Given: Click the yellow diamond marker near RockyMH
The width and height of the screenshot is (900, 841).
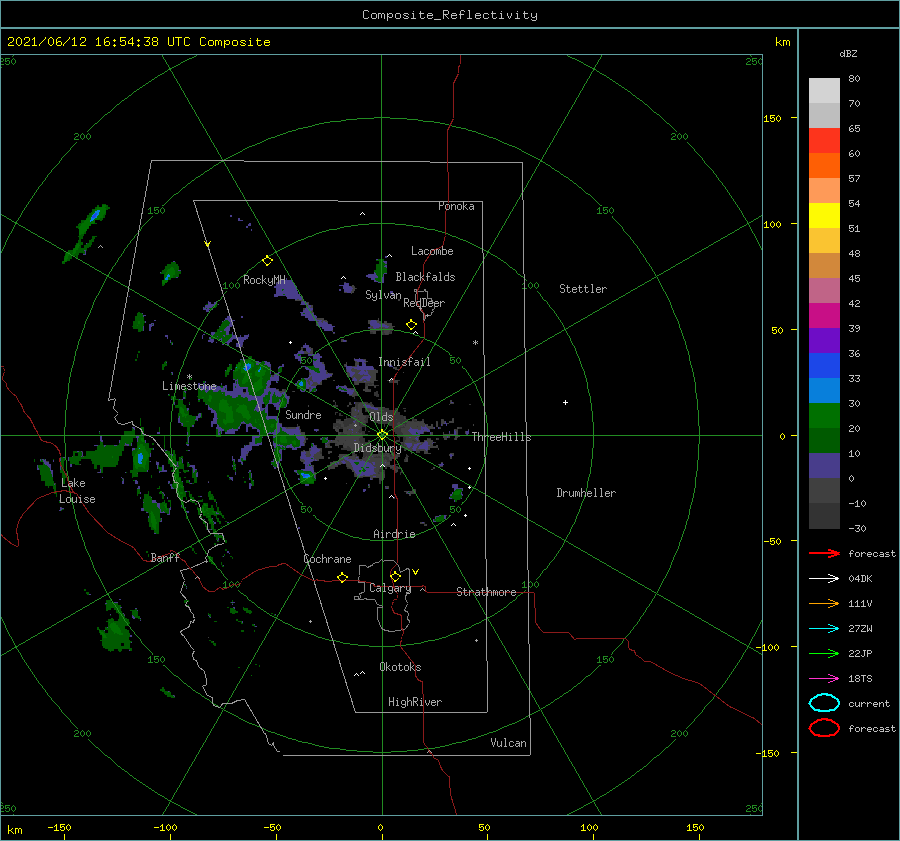Looking at the screenshot, I should point(267,261).
